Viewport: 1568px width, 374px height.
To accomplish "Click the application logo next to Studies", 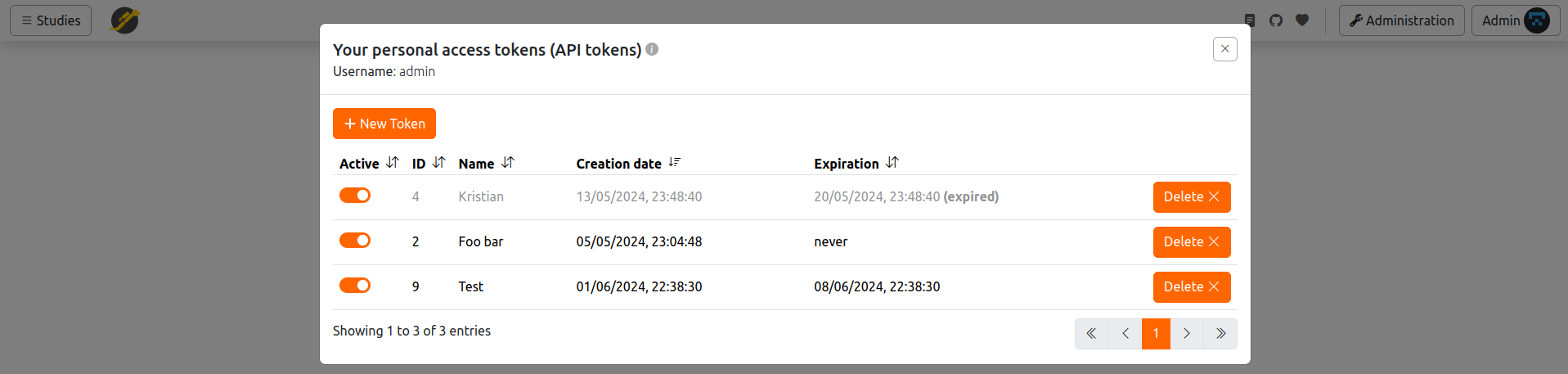I will point(125,20).
